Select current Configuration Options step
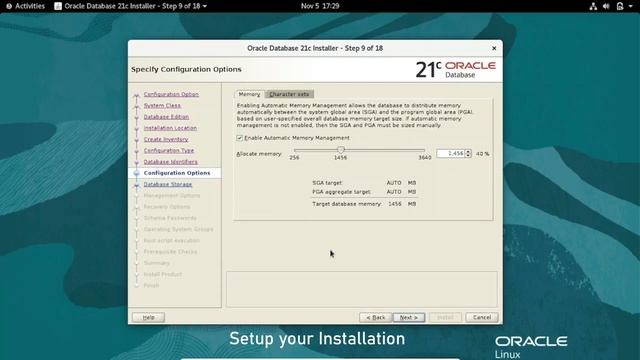 [177, 173]
